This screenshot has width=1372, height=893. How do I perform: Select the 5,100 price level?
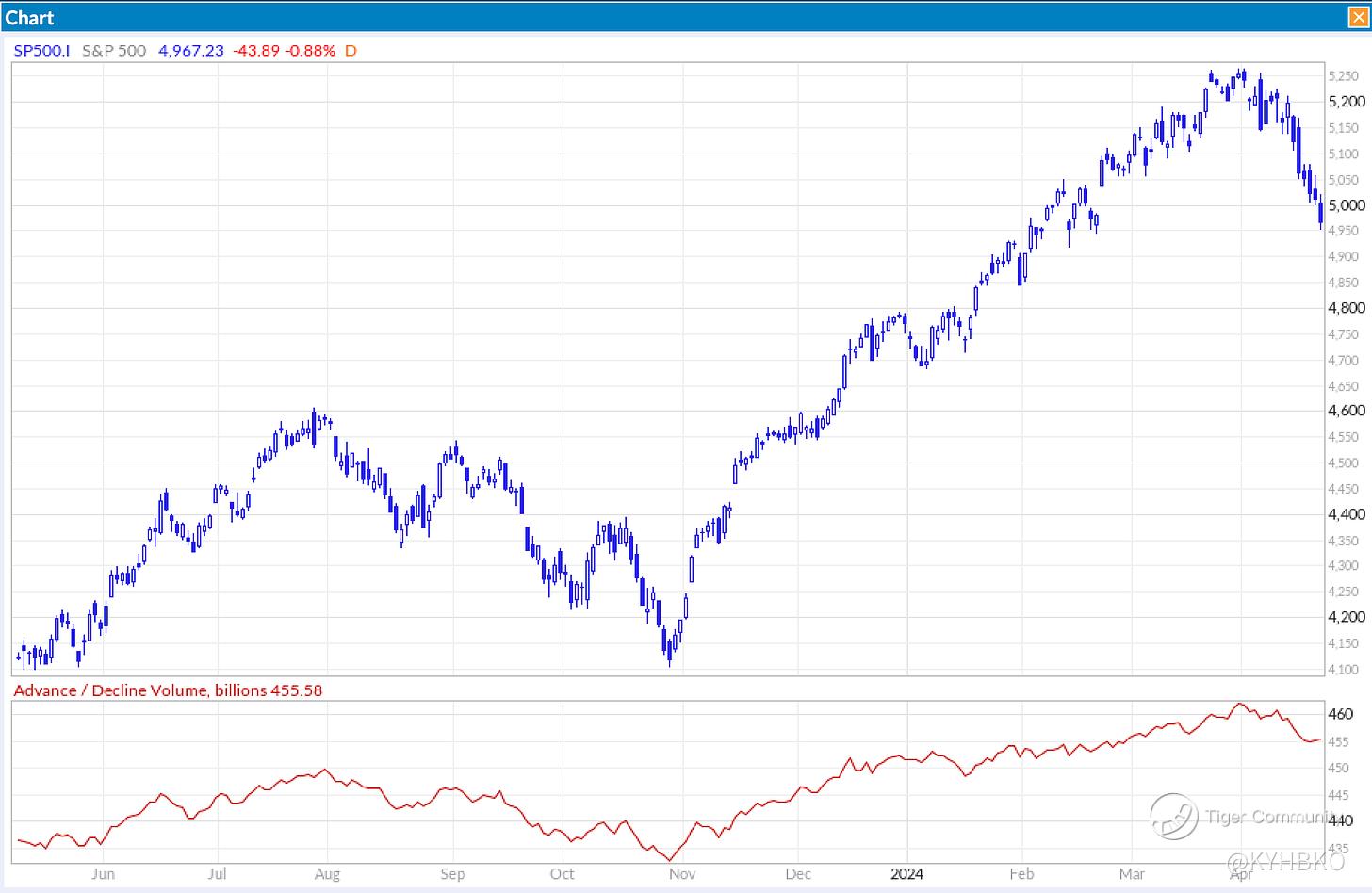(1344, 154)
